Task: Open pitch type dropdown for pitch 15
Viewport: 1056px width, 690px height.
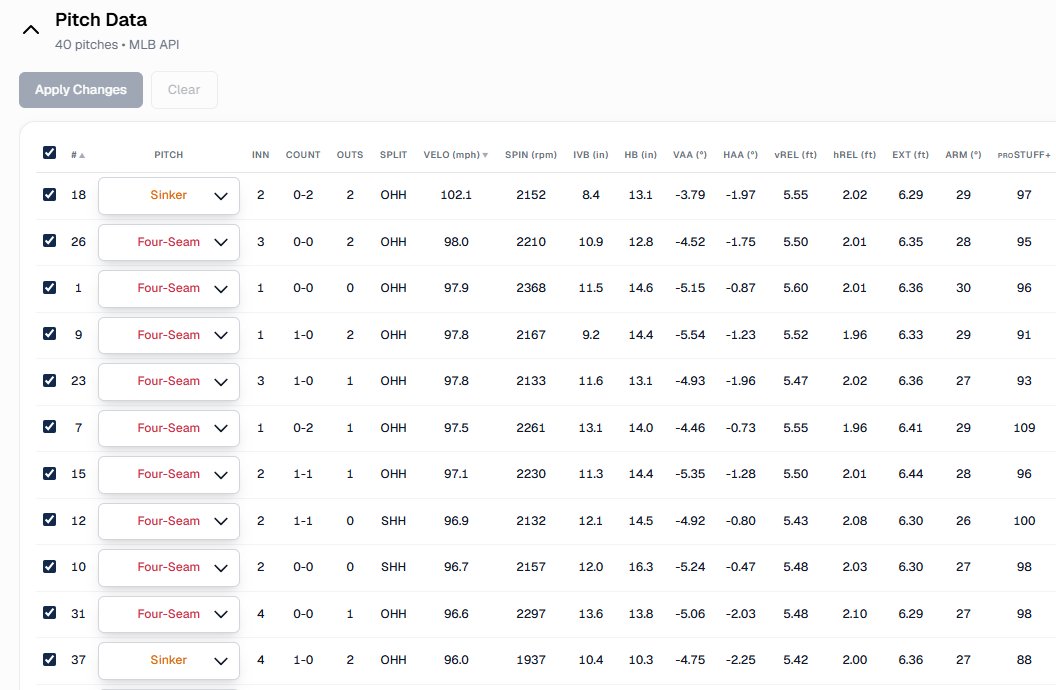Action: pyautogui.click(x=169, y=474)
